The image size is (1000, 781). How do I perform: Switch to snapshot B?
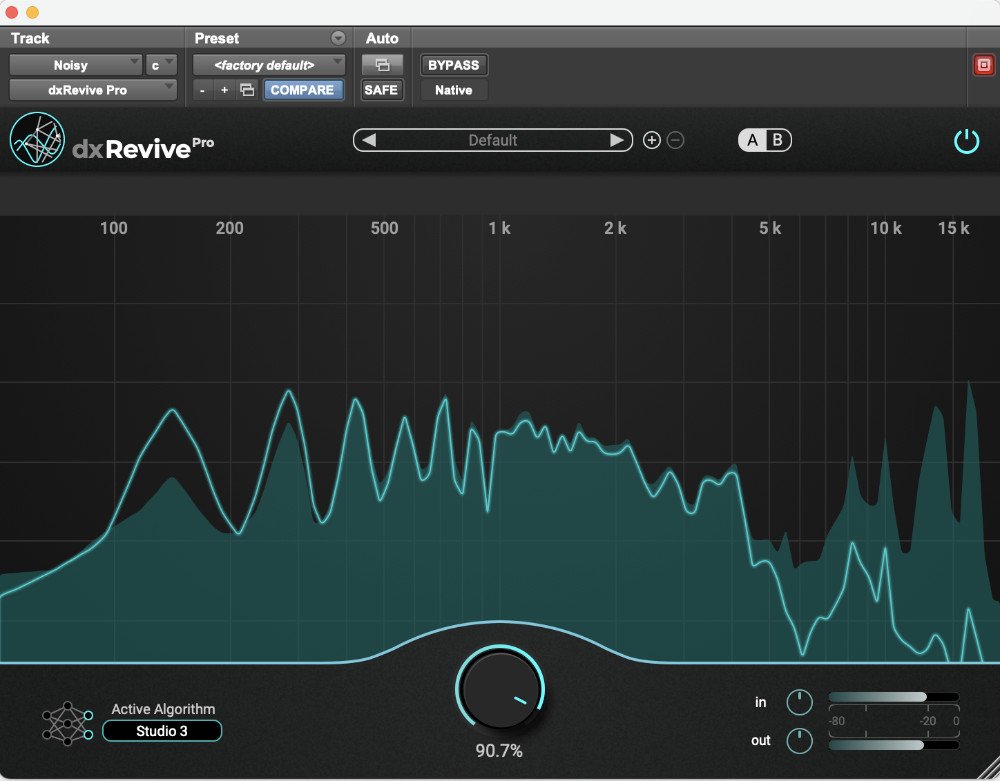pos(776,140)
